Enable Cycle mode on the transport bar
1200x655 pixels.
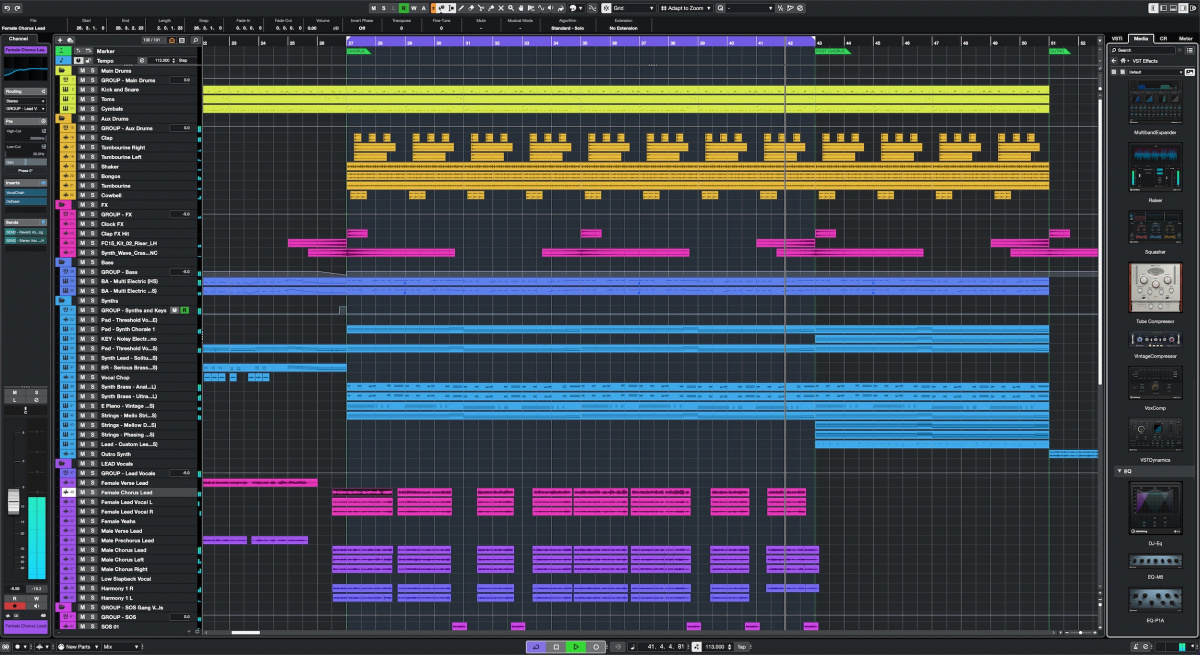click(x=537, y=647)
